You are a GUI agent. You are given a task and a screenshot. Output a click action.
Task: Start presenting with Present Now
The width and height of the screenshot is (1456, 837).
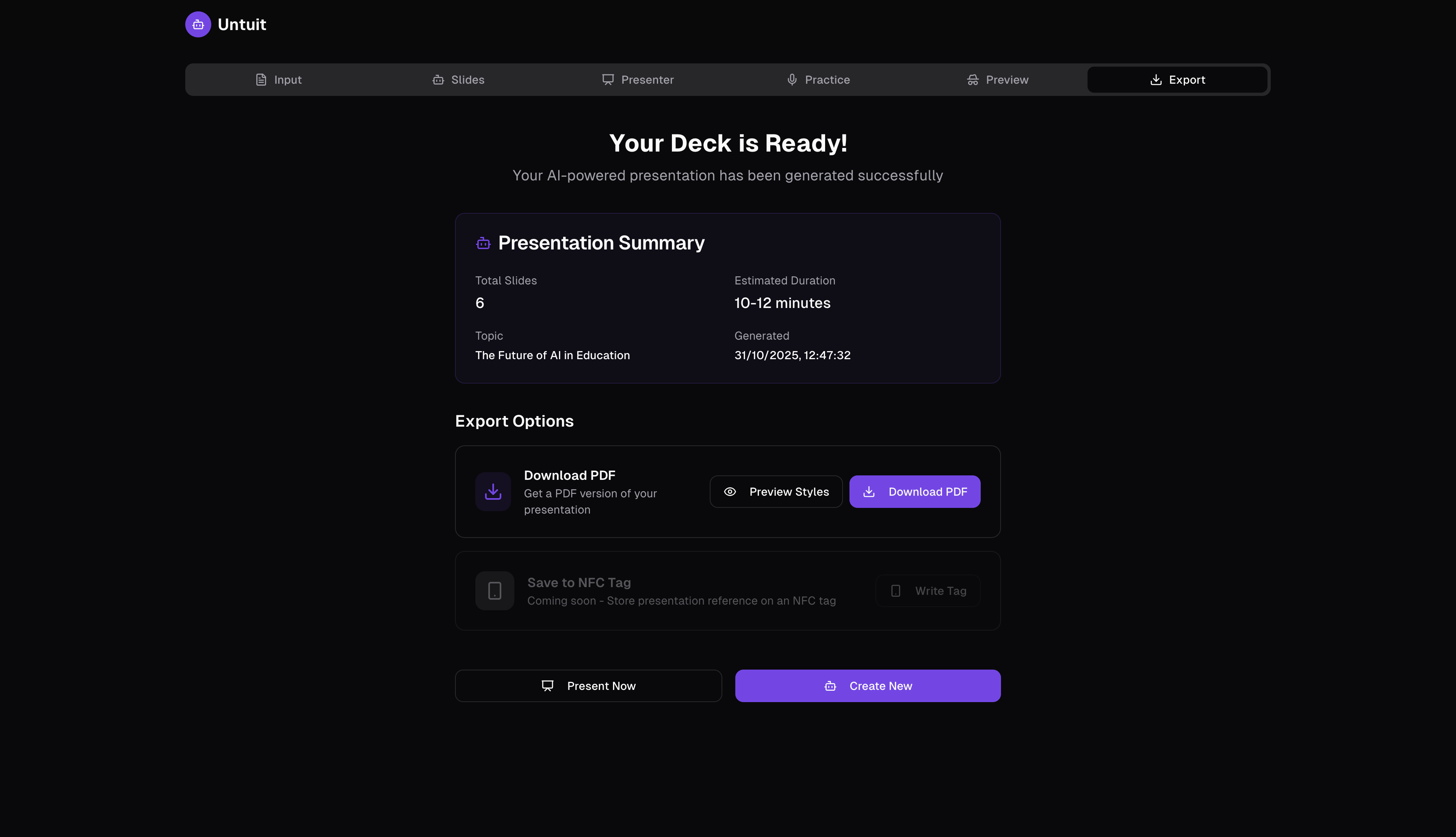click(x=588, y=686)
